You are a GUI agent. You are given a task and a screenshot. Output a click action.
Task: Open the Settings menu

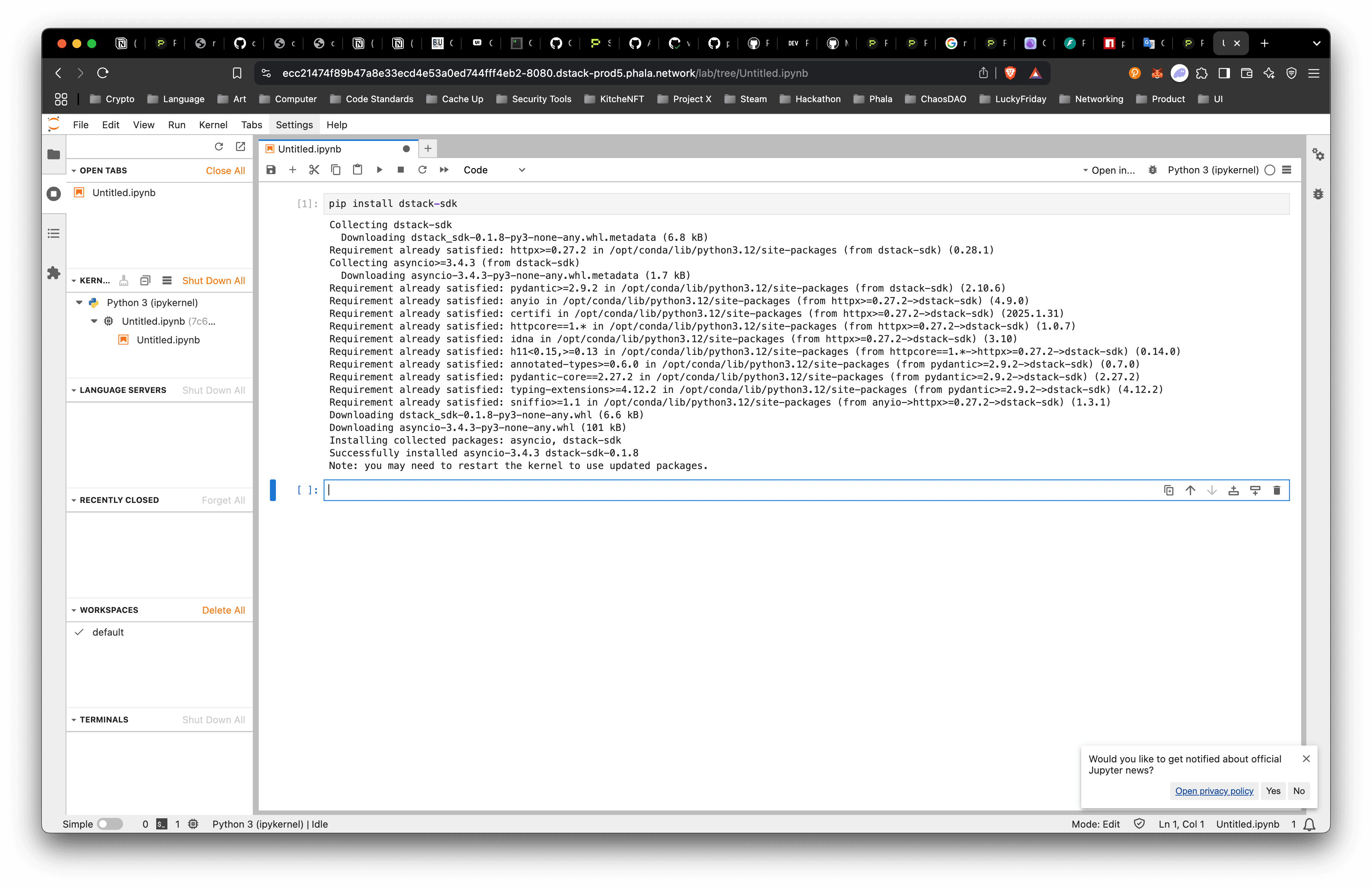(x=294, y=125)
